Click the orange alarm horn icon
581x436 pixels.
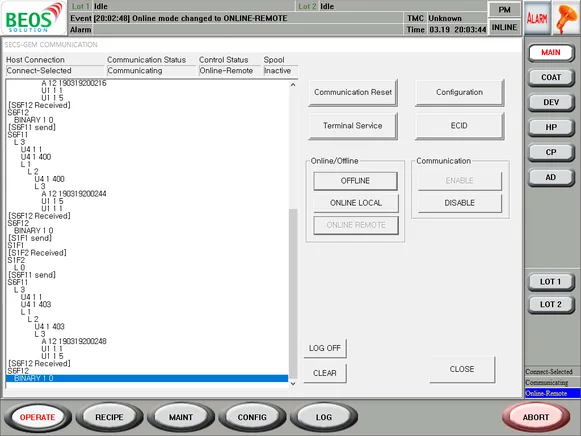[566, 17]
